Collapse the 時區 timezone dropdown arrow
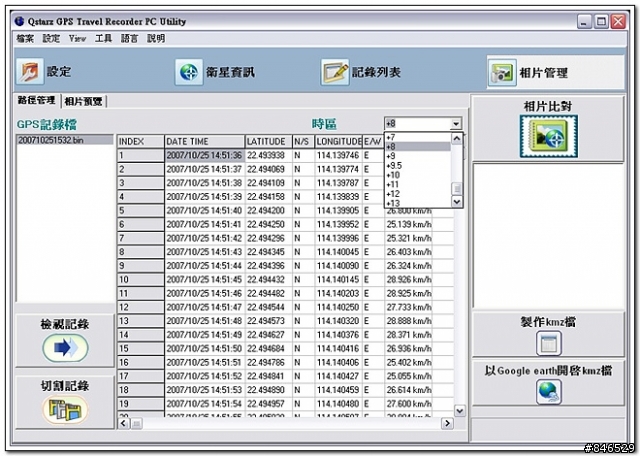 [456, 123]
